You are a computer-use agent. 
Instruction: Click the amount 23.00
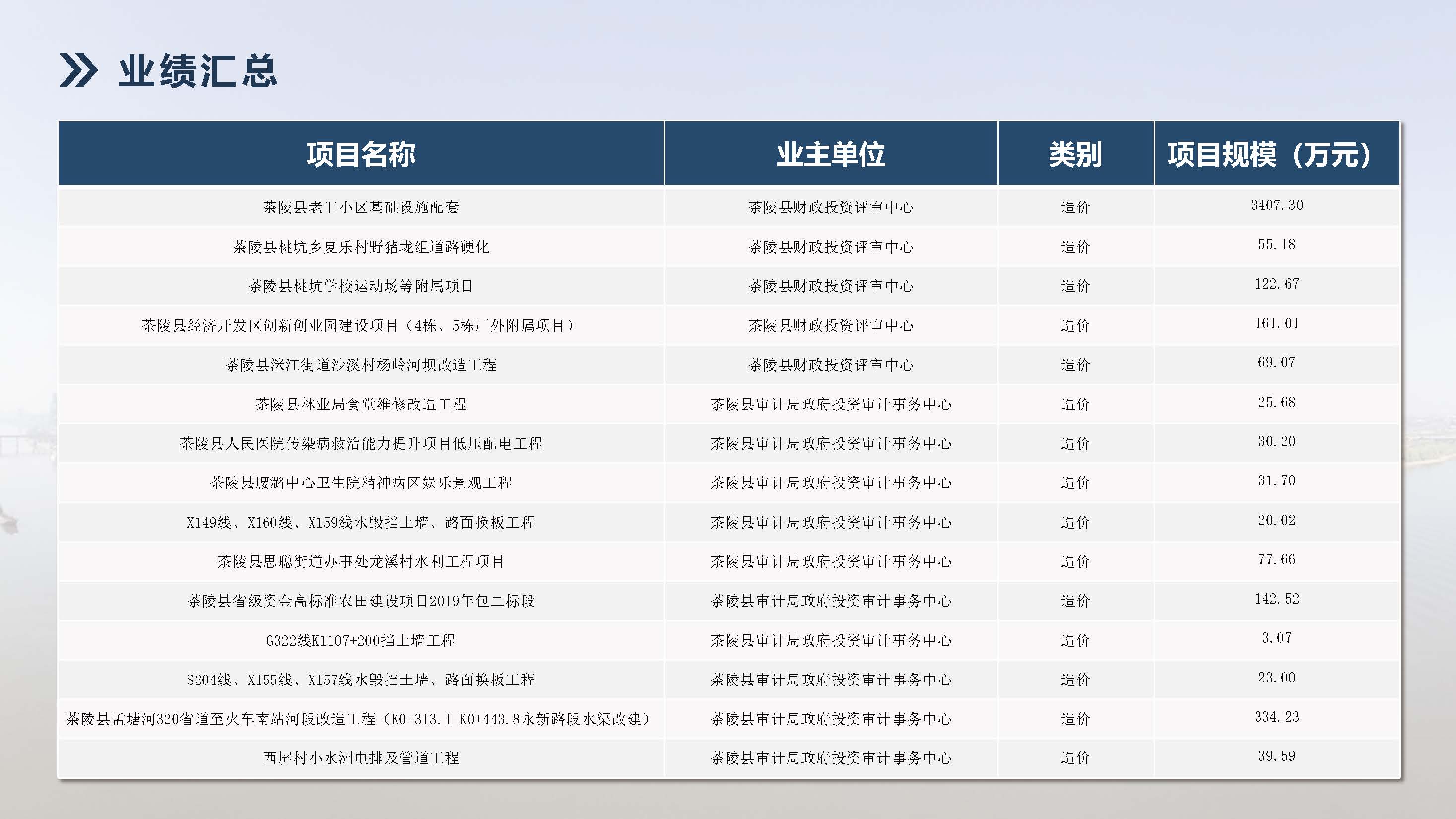coord(1277,677)
